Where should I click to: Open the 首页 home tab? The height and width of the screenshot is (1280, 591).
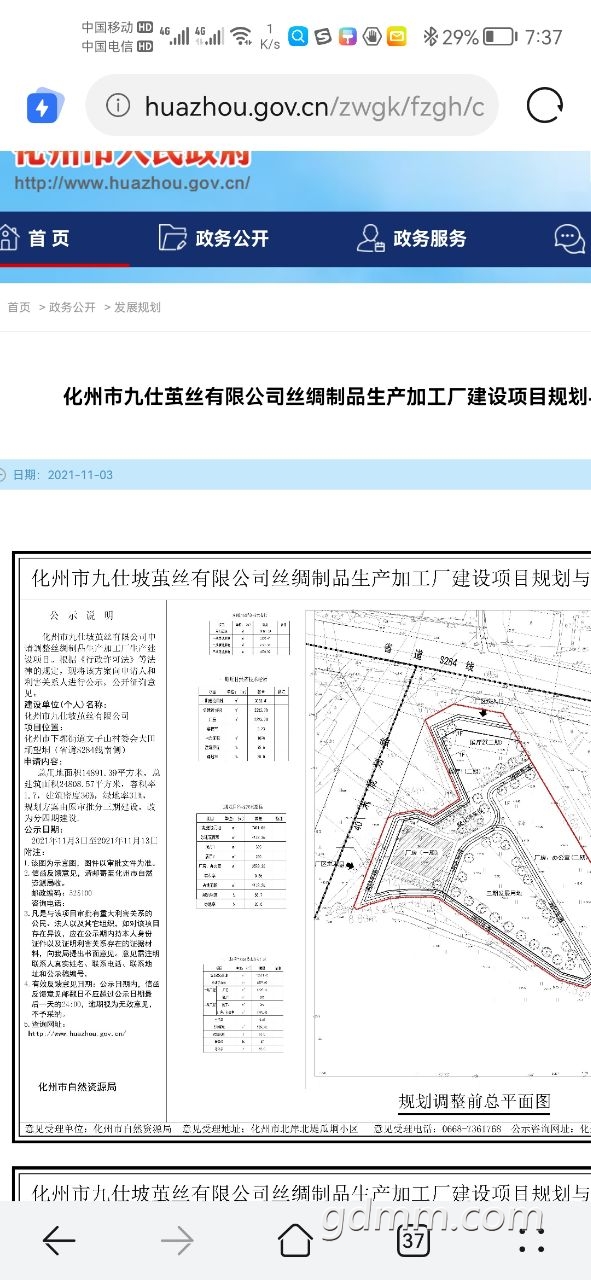pyautogui.click(x=49, y=238)
